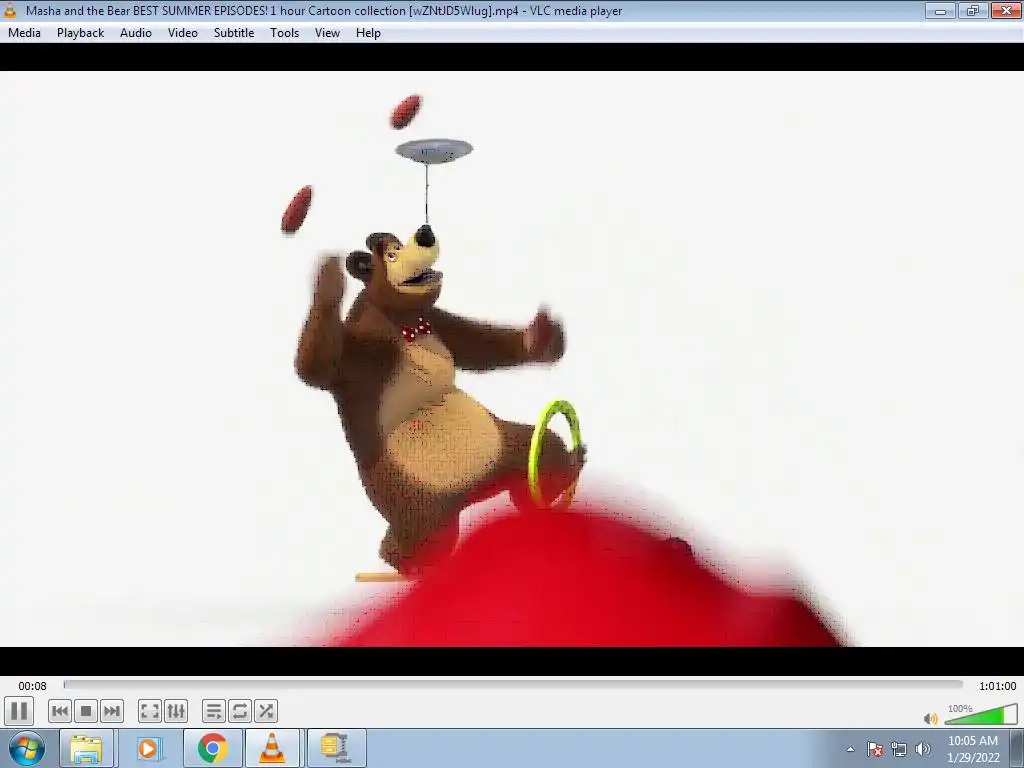This screenshot has width=1024, height=768.
Task: Click VLC cone icon in title bar
Action: (10, 10)
